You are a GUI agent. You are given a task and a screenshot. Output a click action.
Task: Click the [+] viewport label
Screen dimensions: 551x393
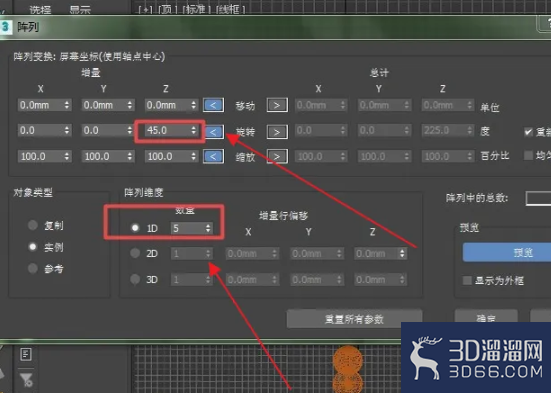pyautogui.click(x=145, y=9)
